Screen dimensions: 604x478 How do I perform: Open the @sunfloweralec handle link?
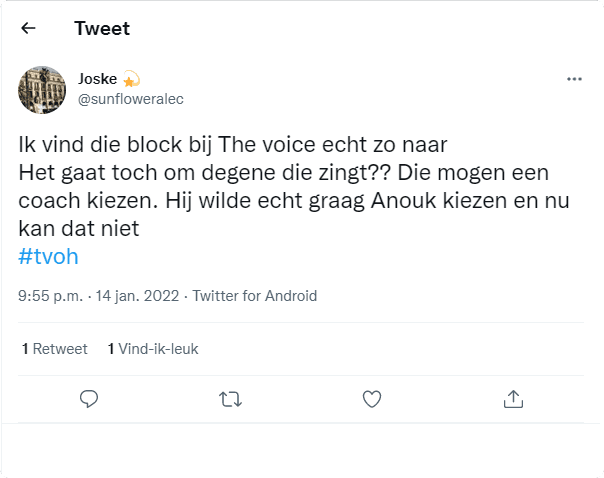click(130, 98)
